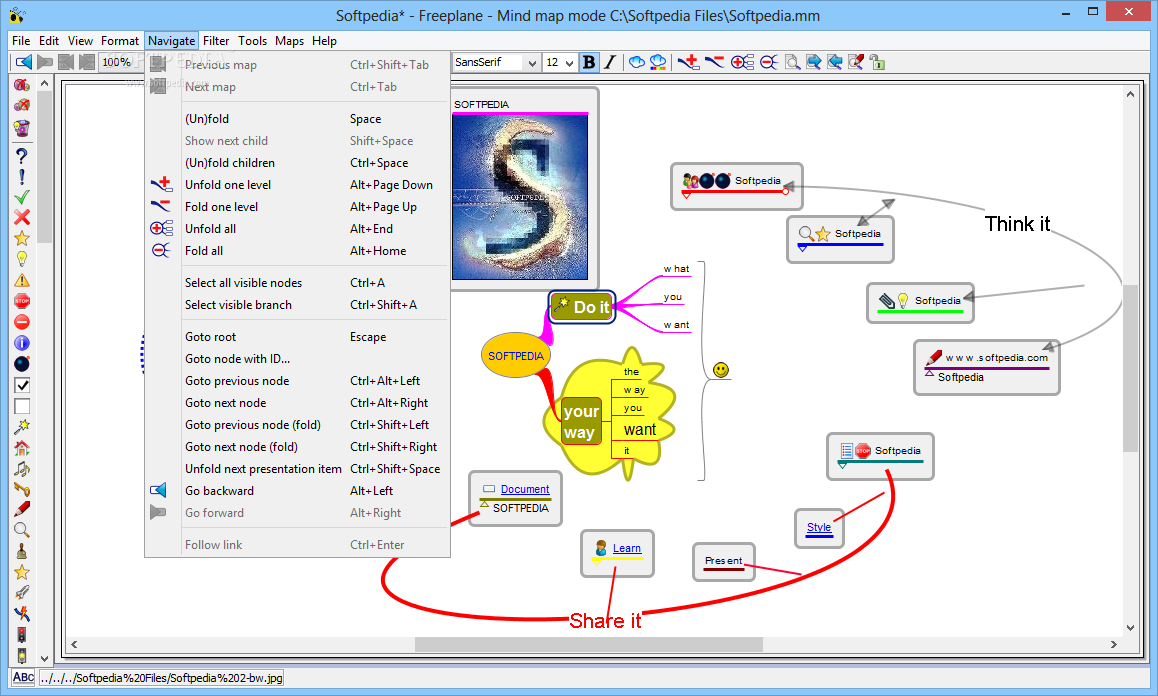Viewport: 1158px width, 696px height.
Task: Open the Format menu
Action: tap(120, 41)
